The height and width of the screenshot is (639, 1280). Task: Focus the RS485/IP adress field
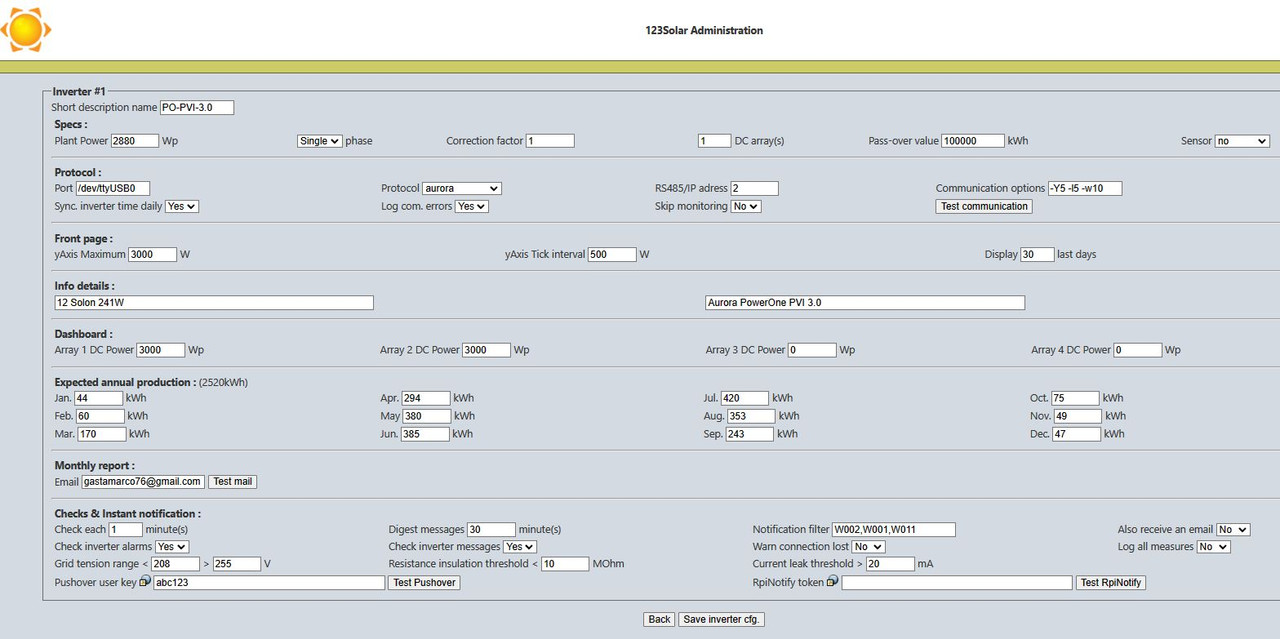754,188
